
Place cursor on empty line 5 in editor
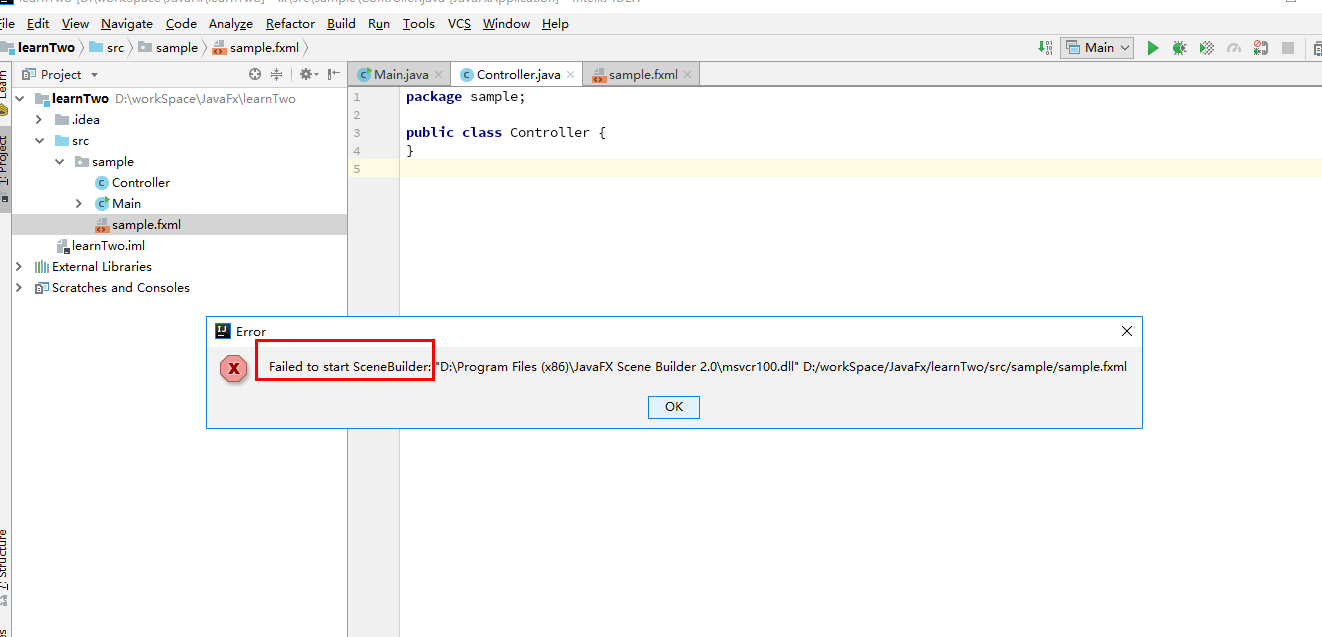(860, 168)
